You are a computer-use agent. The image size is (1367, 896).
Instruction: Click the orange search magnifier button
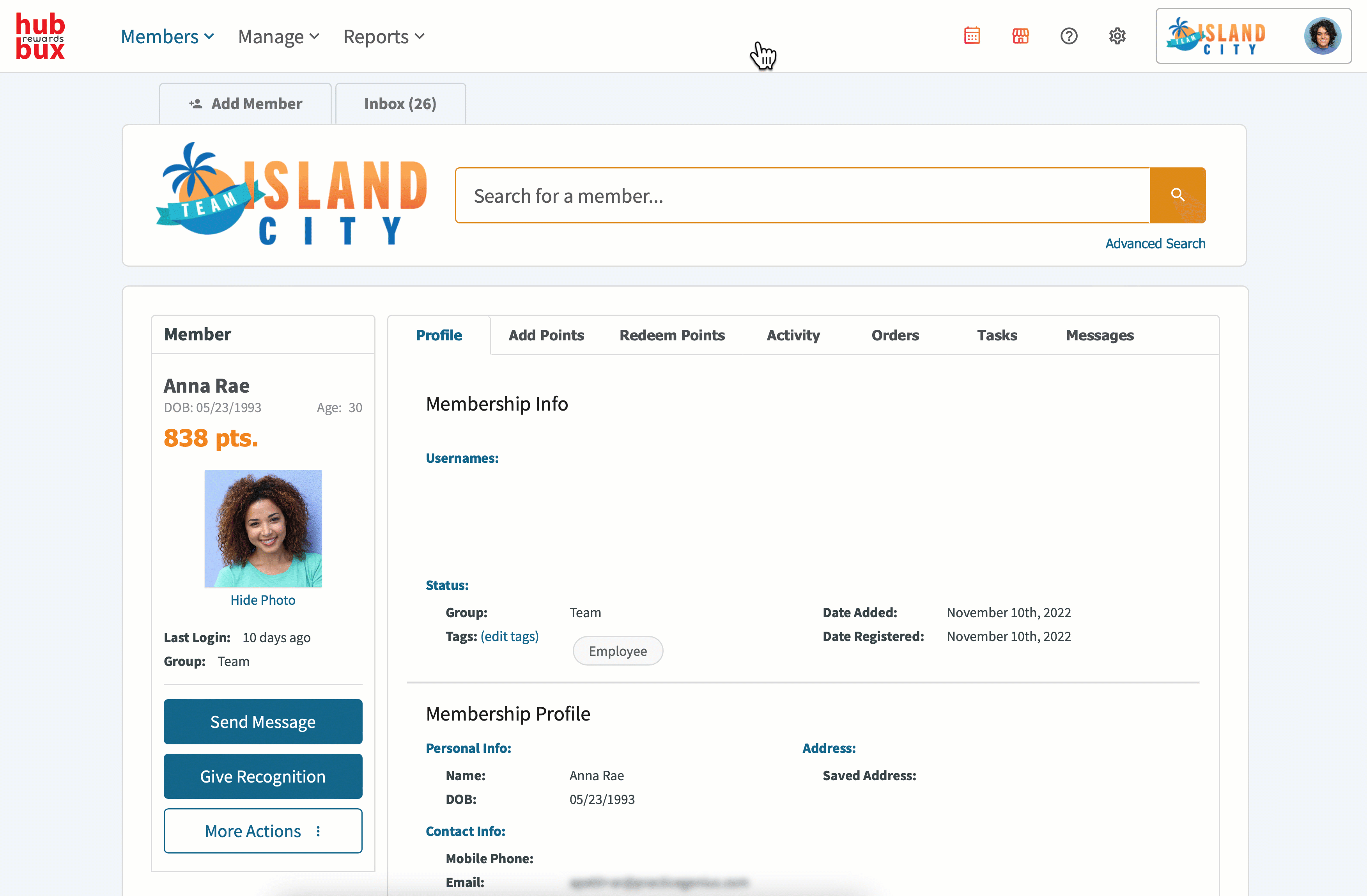point(1177,195)
